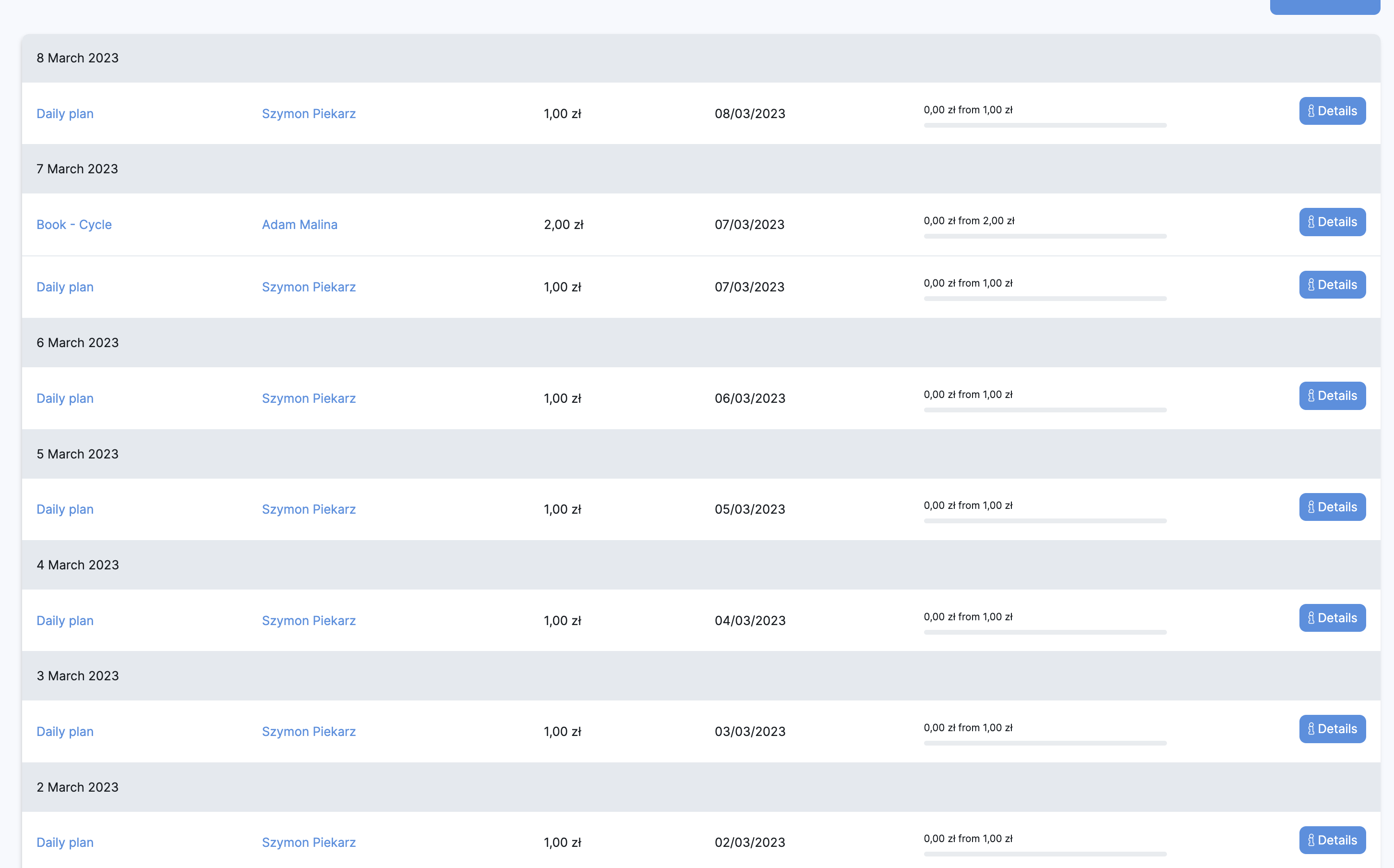1394x868 pixels.
Task: Click Details icon on 03/03/2023 row
Action: 1311,729
